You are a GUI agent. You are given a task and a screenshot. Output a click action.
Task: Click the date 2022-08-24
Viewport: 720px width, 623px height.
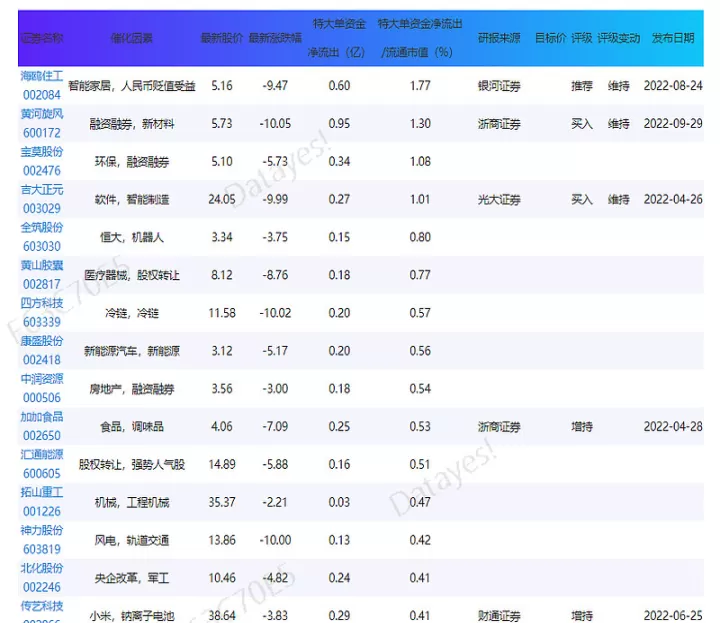[673, 86]
